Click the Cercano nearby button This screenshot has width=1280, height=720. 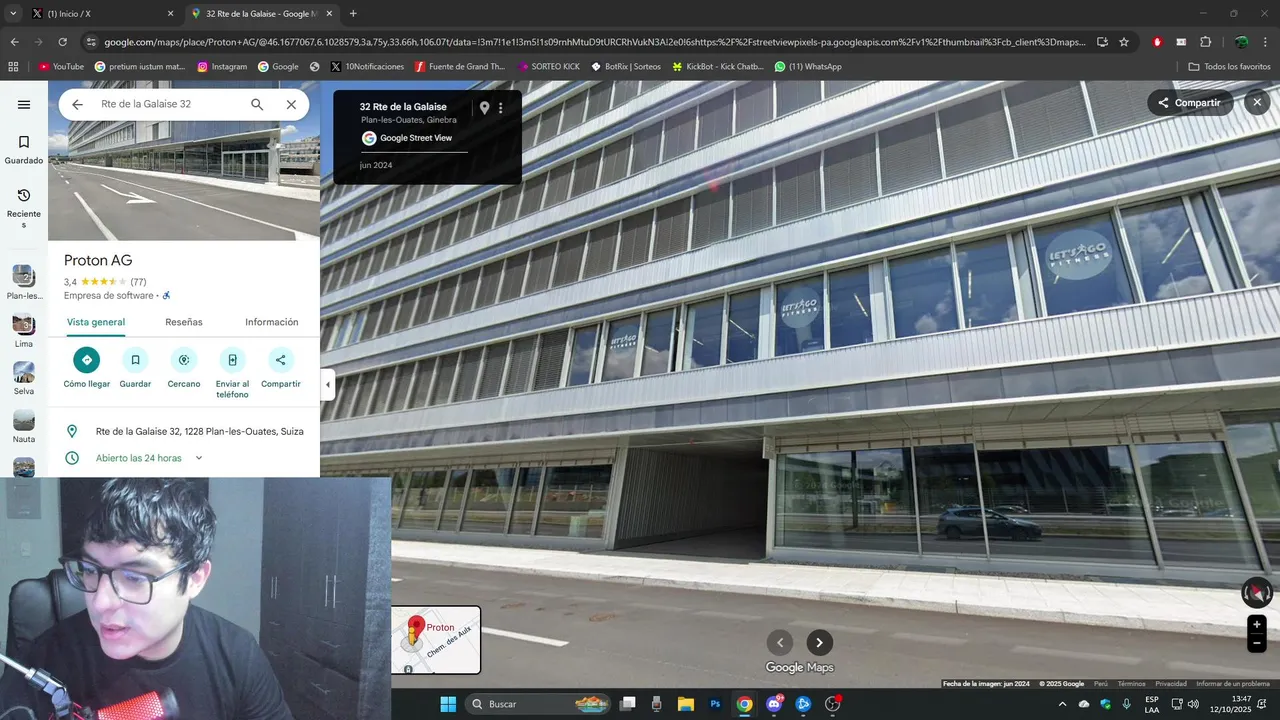coord(184,369)
